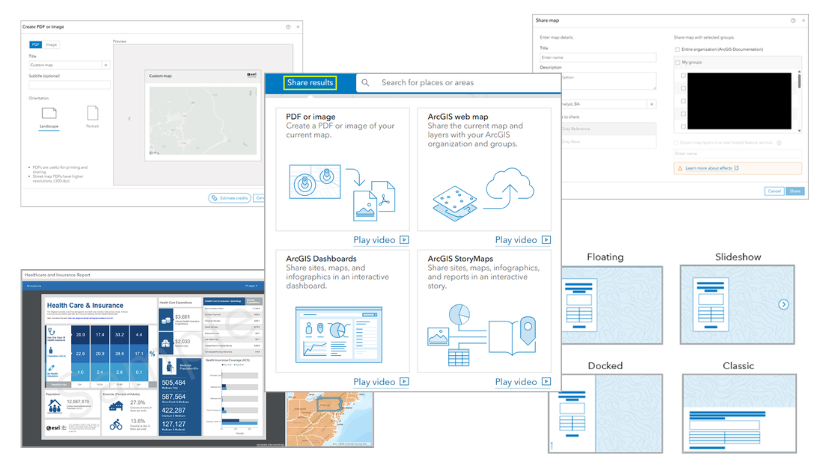Toggle Export map layers in new hosted feature service
The height and width of the screenshot is (465, 826).
(x=677, y=143)
